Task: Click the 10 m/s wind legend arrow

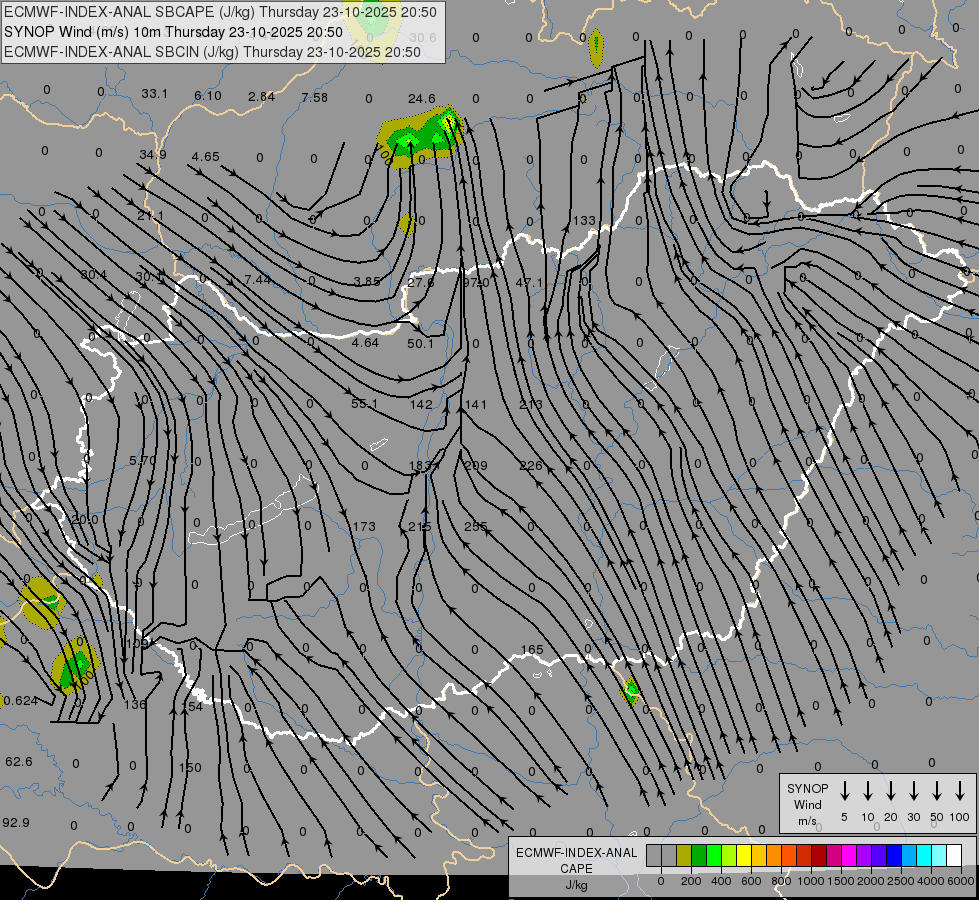Action: click(x=868, y=791)
